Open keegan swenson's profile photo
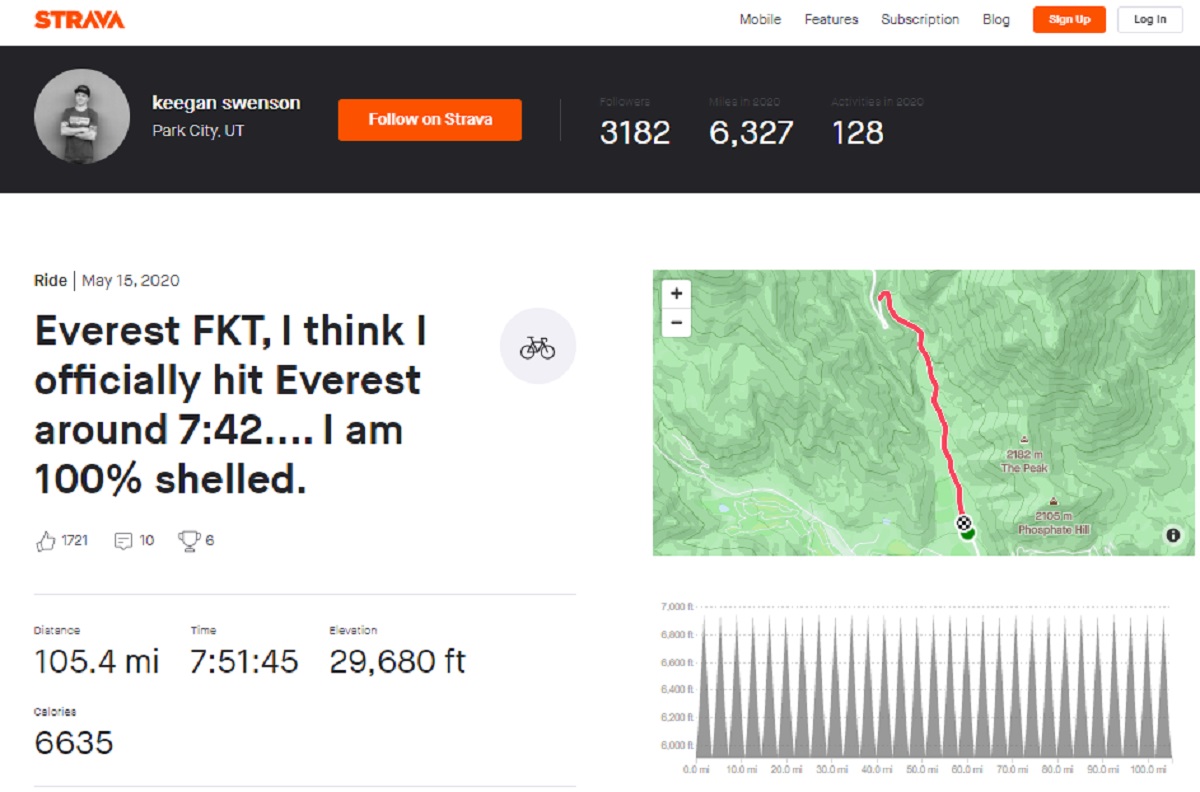Screen dimensions: 1200x792 pyautogui.click(x=82, y=116)
